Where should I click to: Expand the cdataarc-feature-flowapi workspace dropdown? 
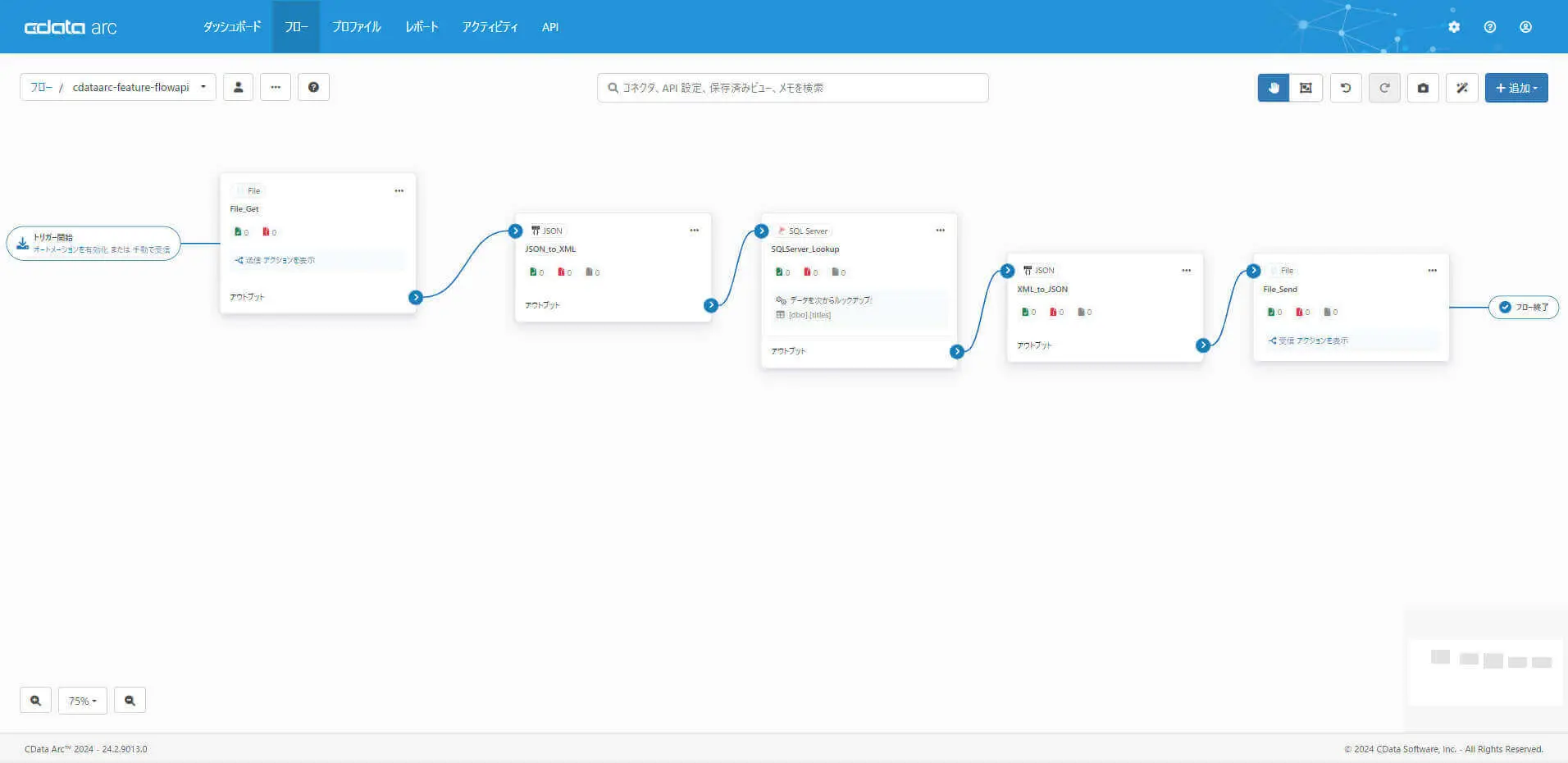[203, 87]
